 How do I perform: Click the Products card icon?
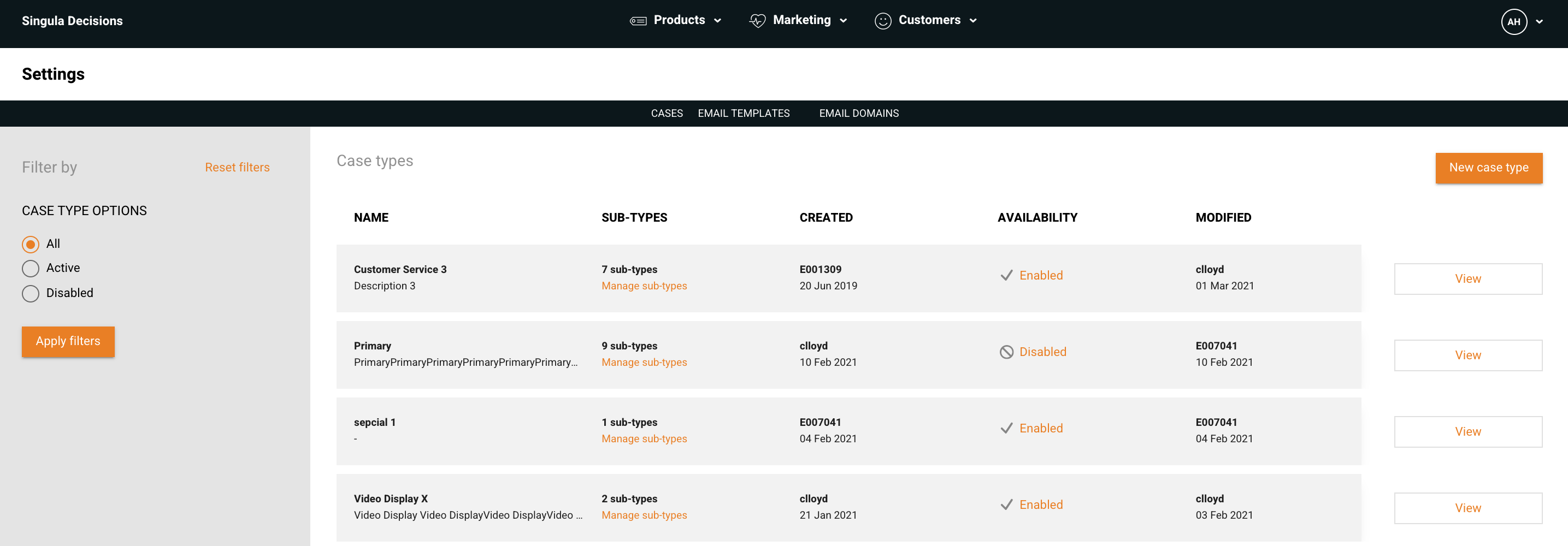pos(638,21)
